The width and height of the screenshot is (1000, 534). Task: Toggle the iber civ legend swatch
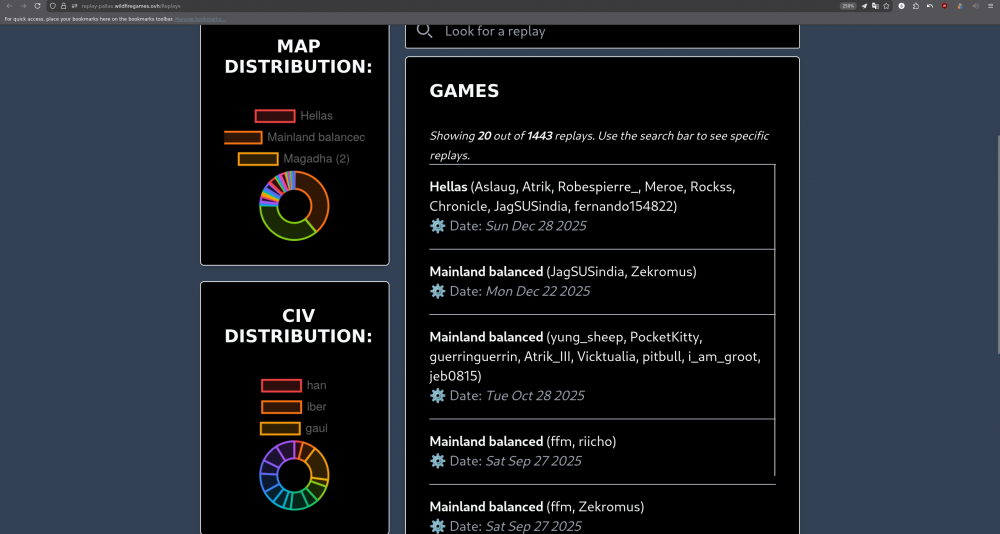click(x=281, y=407)
